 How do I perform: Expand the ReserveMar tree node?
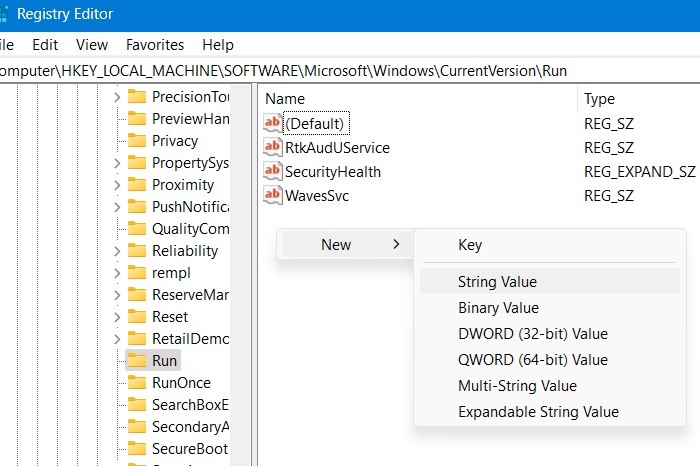pyautogui.click(x=117, y=295)
